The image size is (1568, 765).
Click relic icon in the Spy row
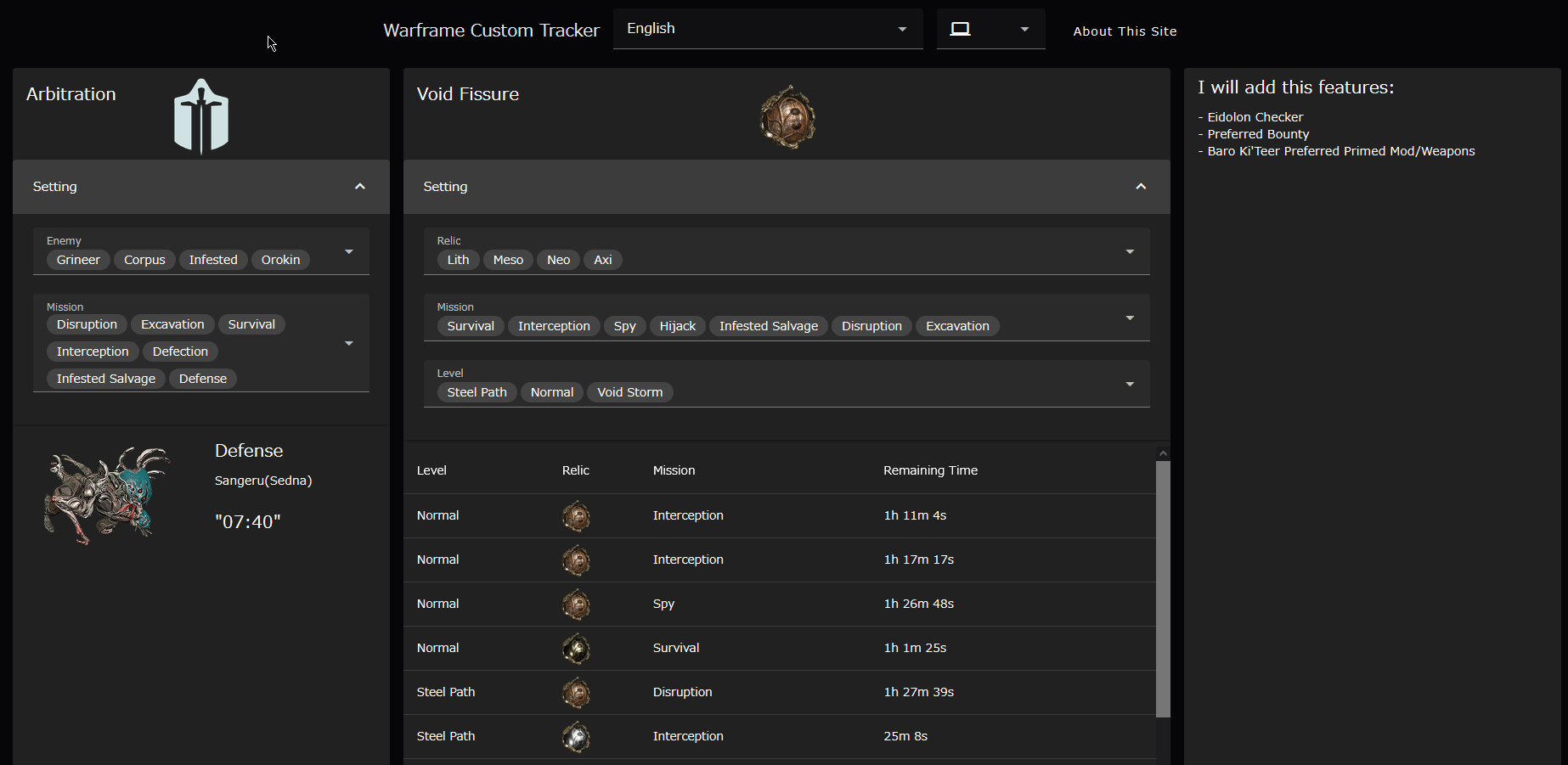click(576, 605)
